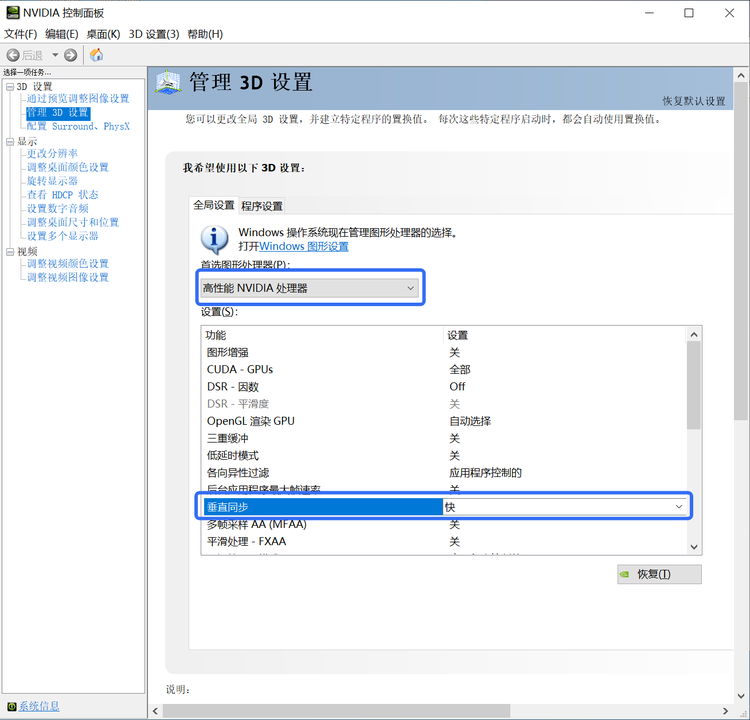Open the Windows 图形设置 link
The image size is (750, 720).
tap(304, 246)
